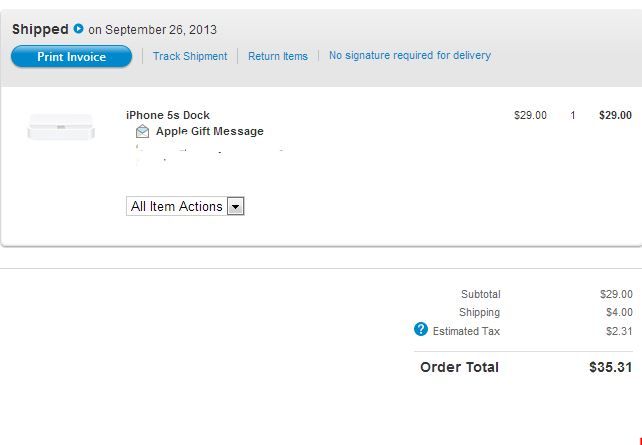
Task: Open the Return Items link
Action: 278,56
